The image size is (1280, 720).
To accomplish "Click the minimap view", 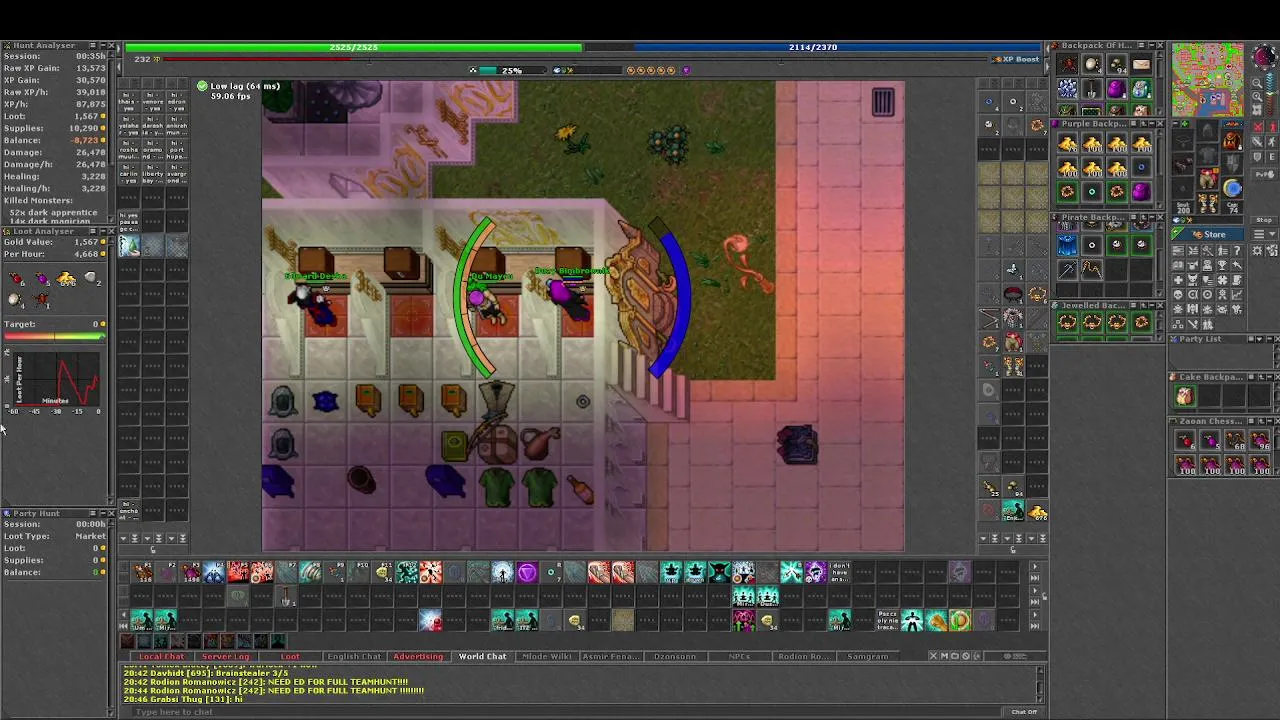I will 1208,79.
